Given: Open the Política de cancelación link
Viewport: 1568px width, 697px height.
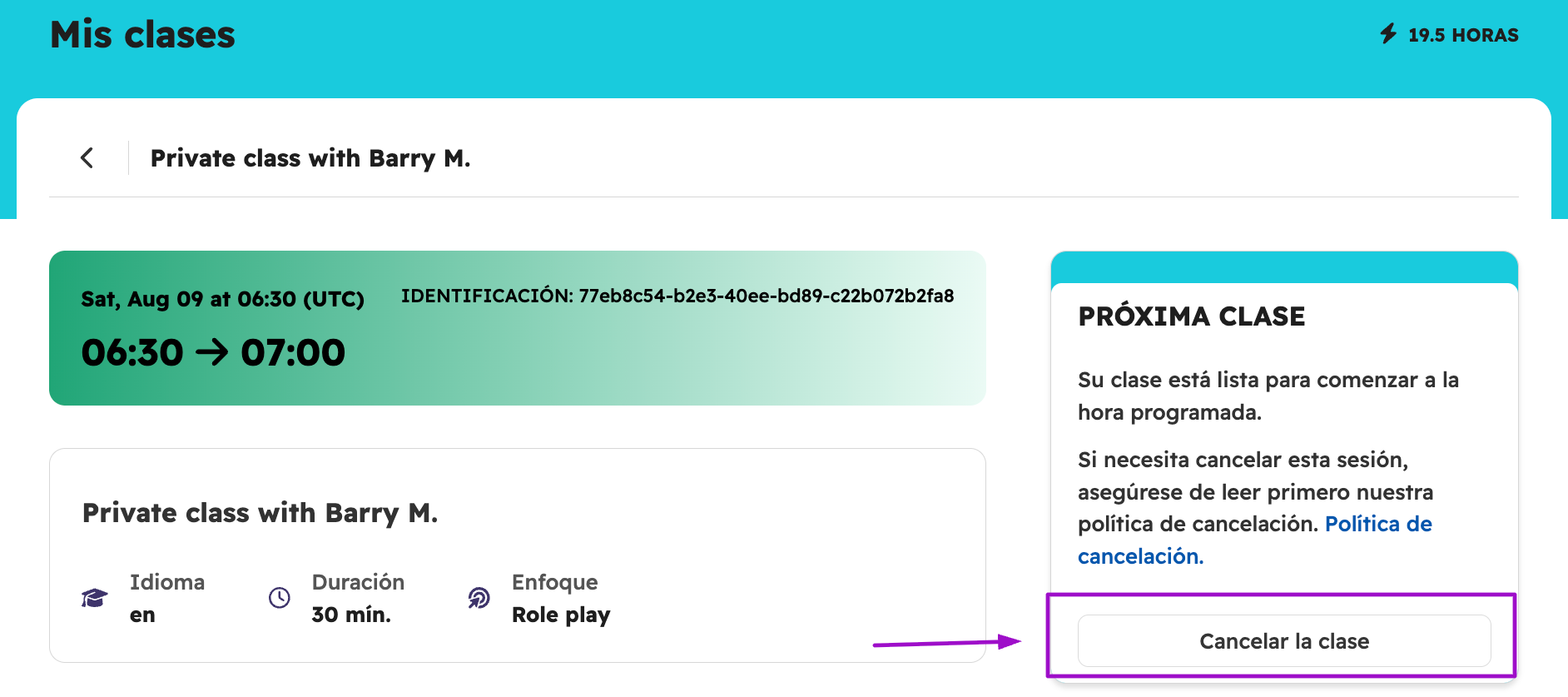Looking at the screenshot, I should 1255,540.
